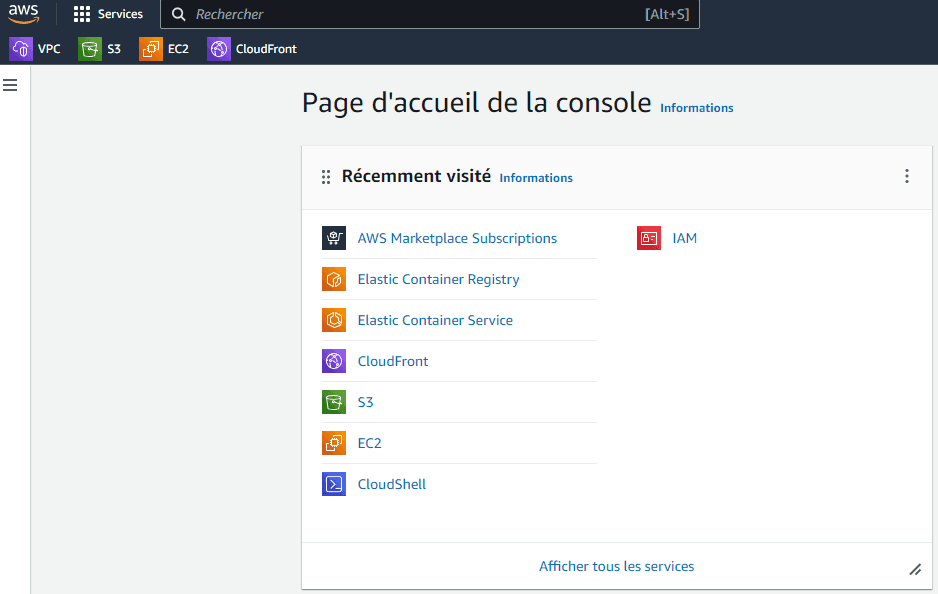
Task: Open the CloudShell link
Action: pyautogui.click(x=392, y=484)
